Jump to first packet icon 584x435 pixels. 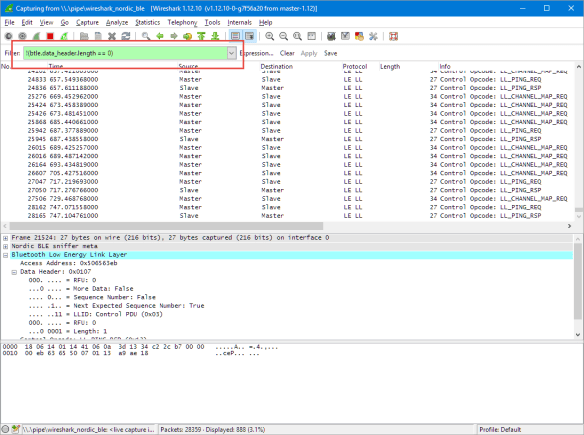201,36
